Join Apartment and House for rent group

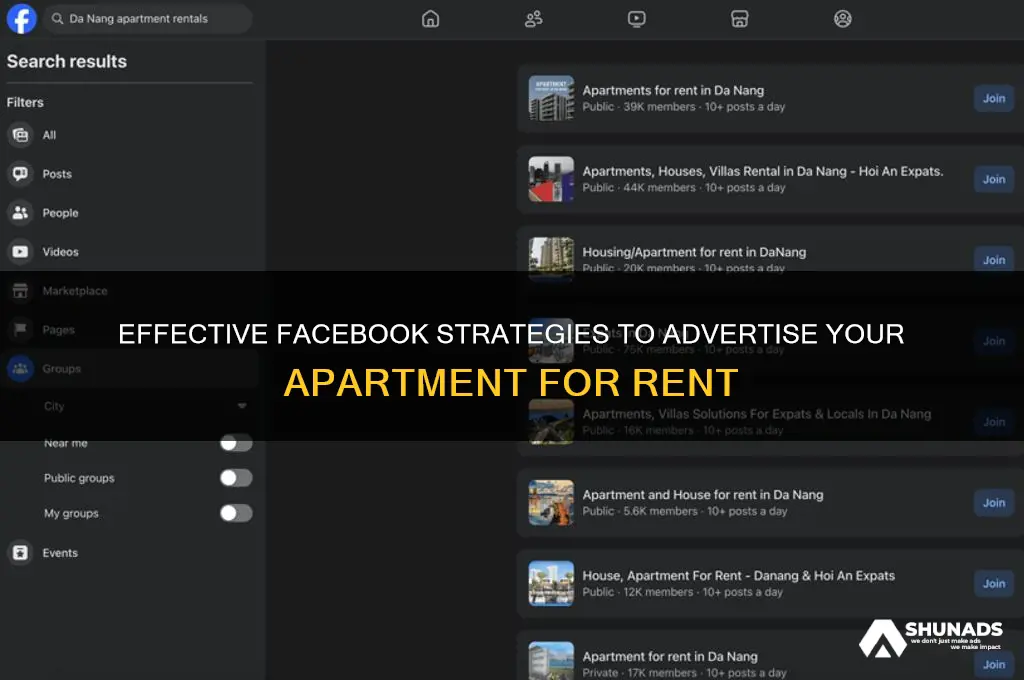pyautogui.click(x=994, y=503)
